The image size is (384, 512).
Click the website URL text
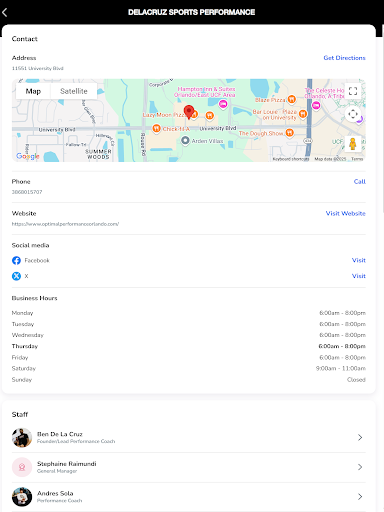pyautogui.click(x=65, y=224)
